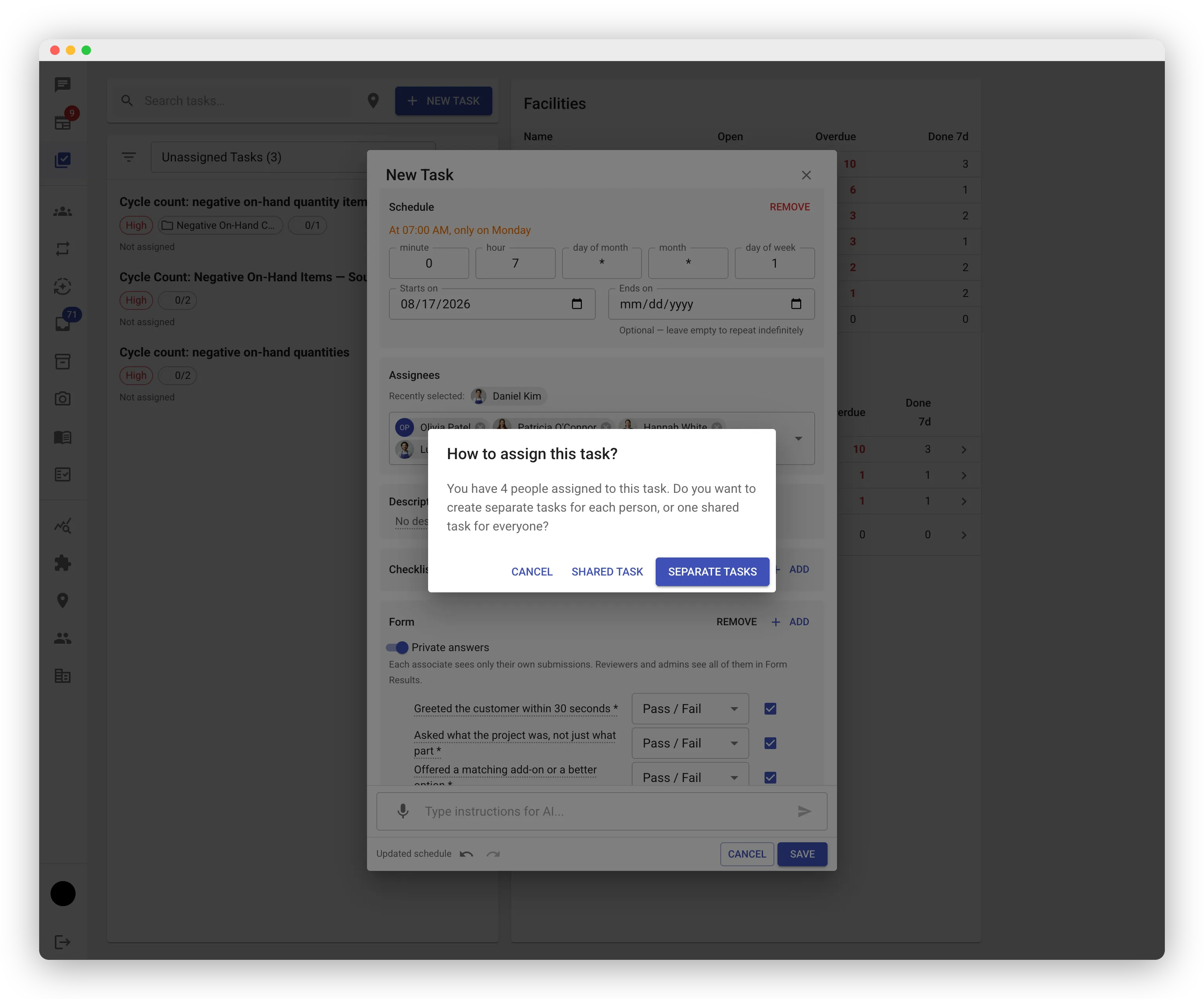This screenshot has width=1204, height=999.
Task: Click Remove in the Form section
Action: click(736, 622)
